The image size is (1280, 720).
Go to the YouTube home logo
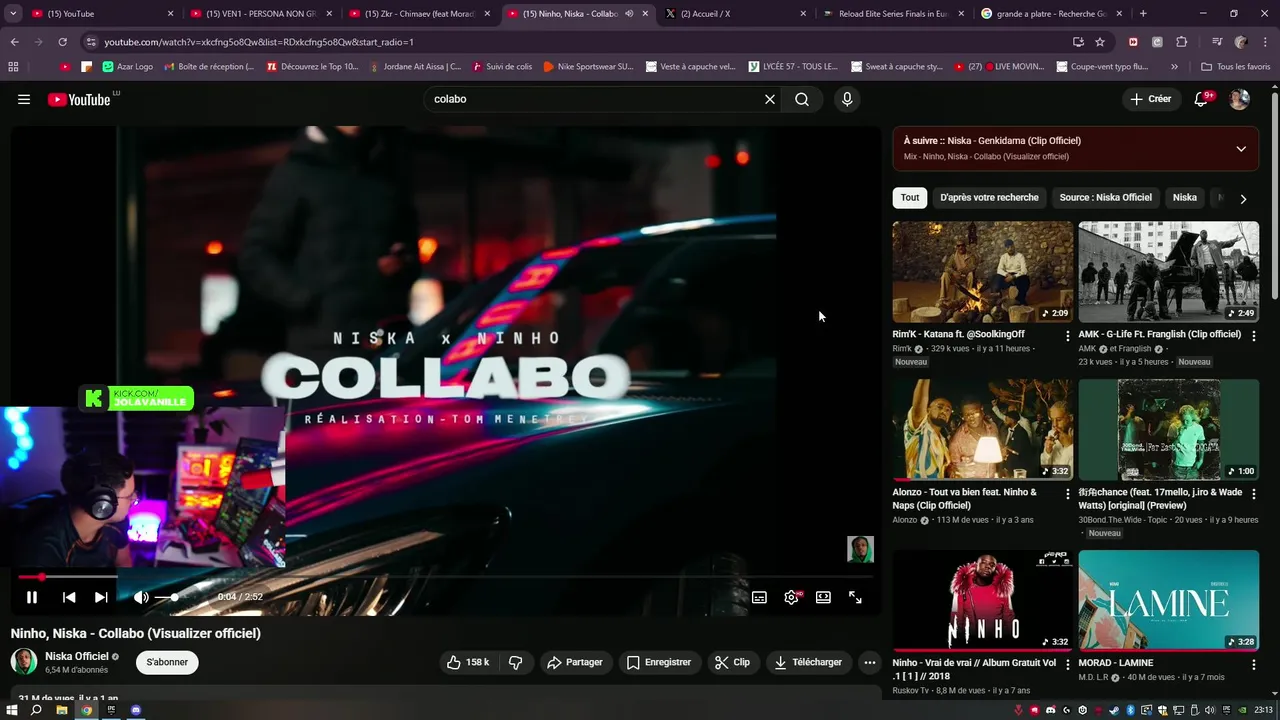tap(79, 99)
